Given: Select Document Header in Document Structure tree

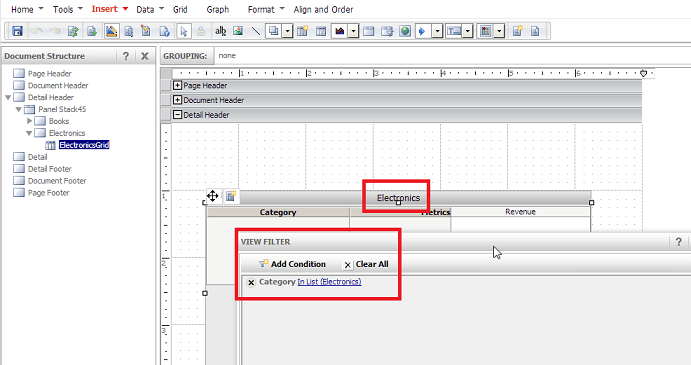Looking at the screenshot, I should click(58, 86).
